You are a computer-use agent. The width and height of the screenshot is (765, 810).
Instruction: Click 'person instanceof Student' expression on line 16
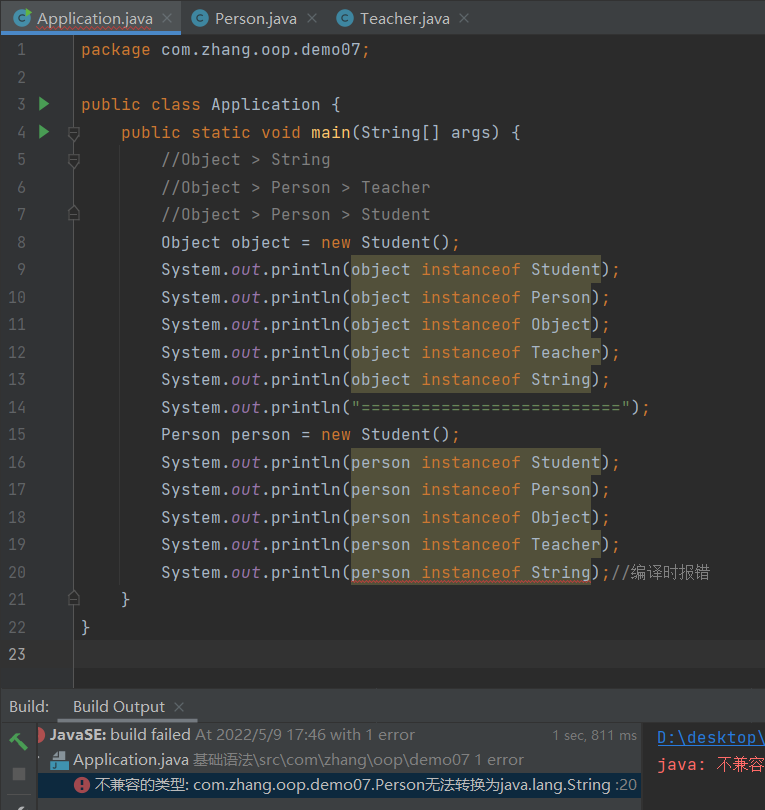(x=476, y=462)
